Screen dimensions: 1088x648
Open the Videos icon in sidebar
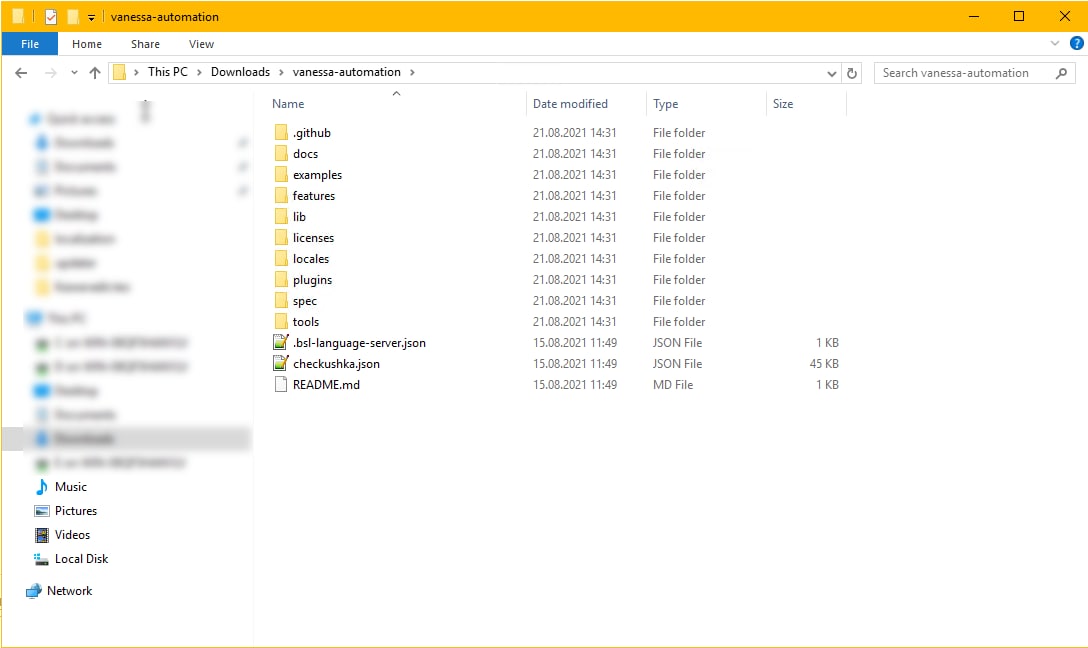(x=42, y=535)
